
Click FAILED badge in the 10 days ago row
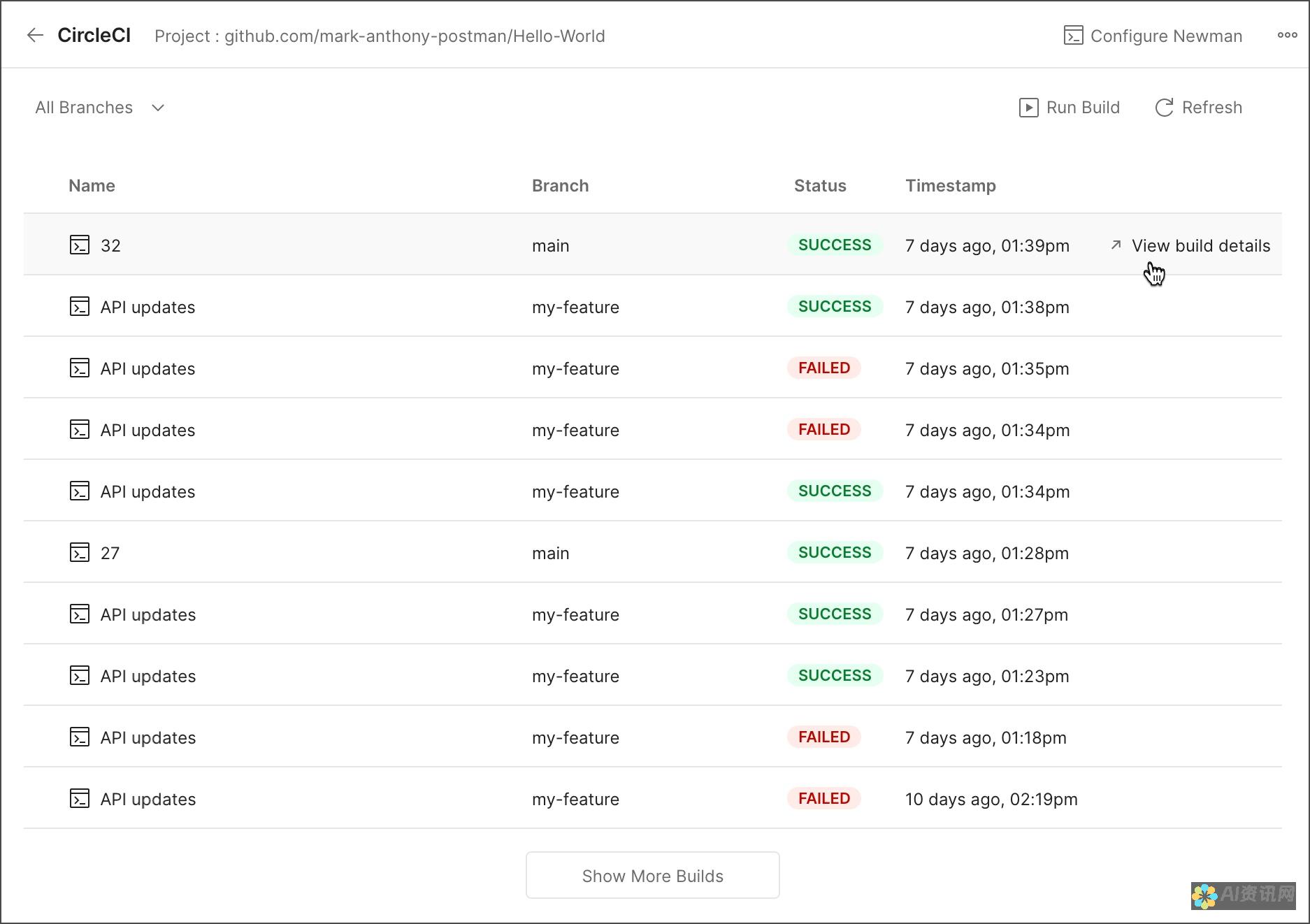click(x=824, y=798)
